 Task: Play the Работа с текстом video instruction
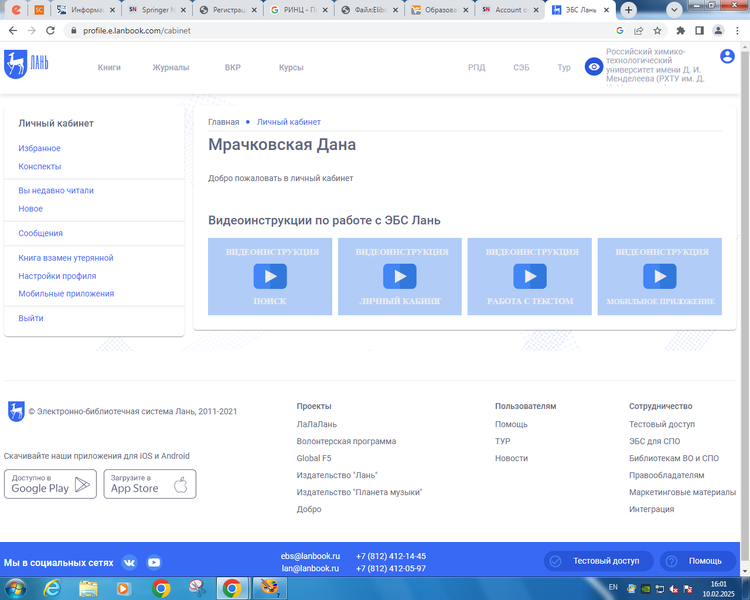click(530, 276)
